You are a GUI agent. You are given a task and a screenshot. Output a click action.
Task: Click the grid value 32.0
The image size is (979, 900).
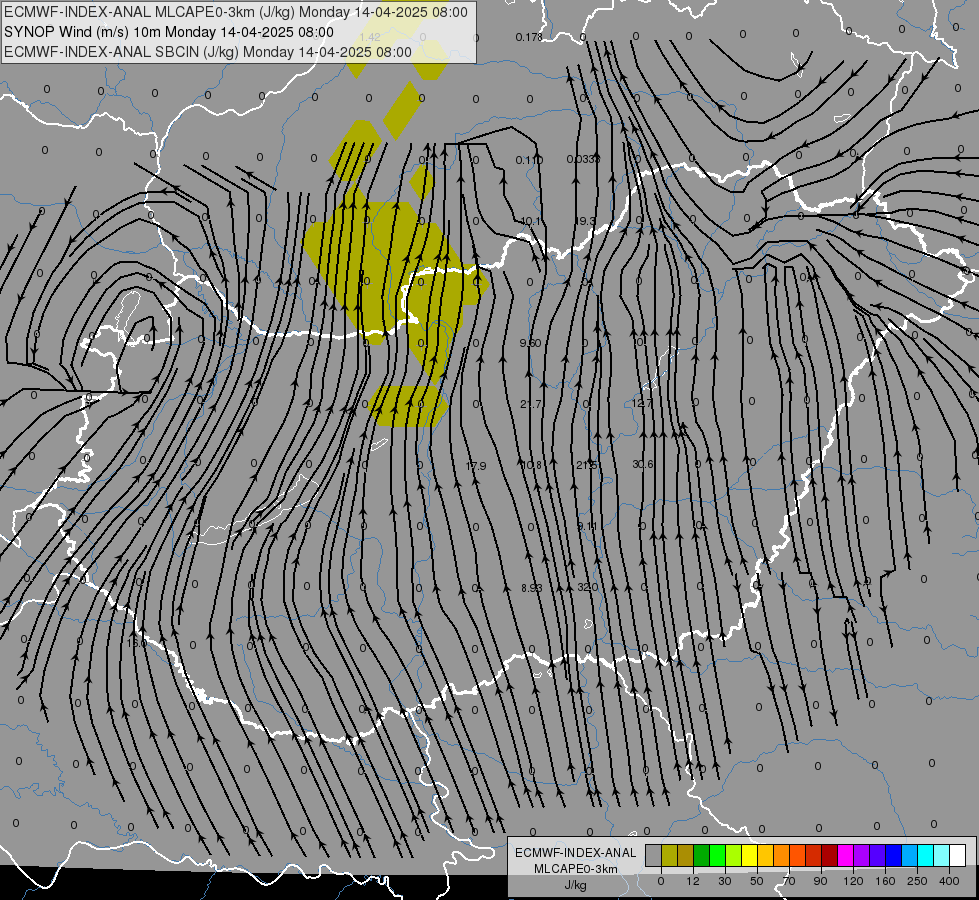[x=588, y=587]
